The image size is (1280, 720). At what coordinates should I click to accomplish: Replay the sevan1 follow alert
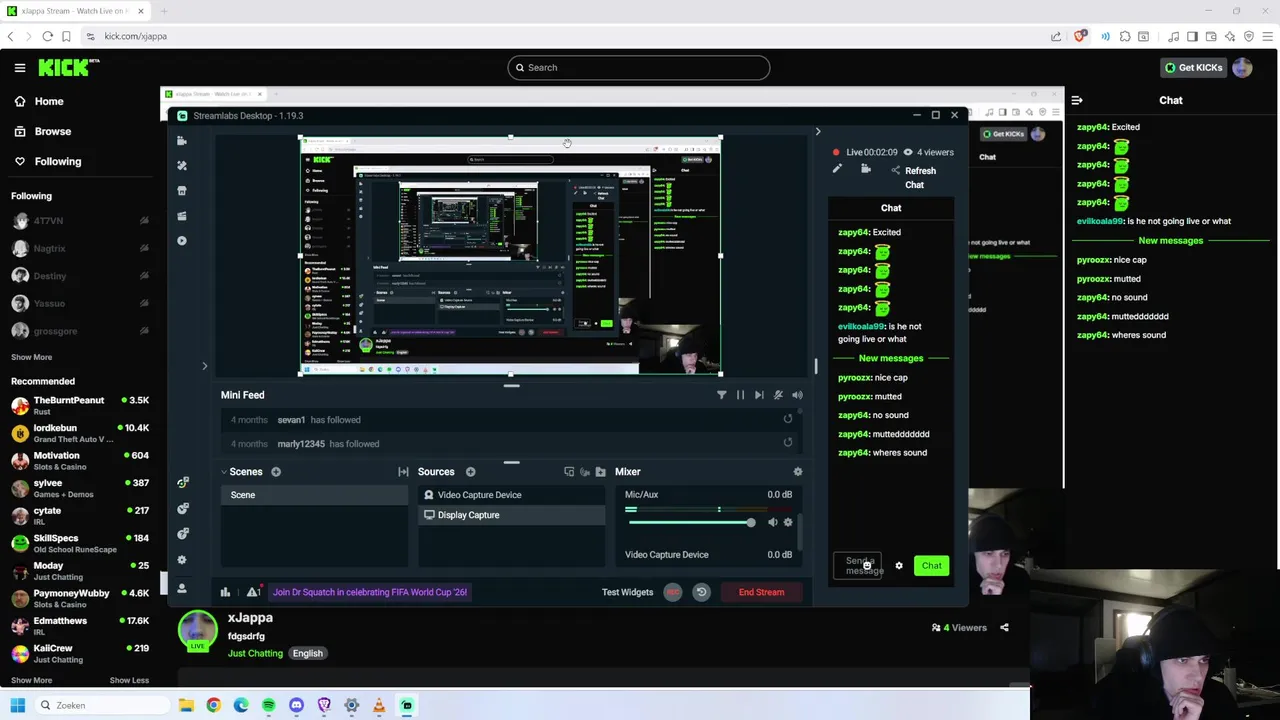pos(788,420)
